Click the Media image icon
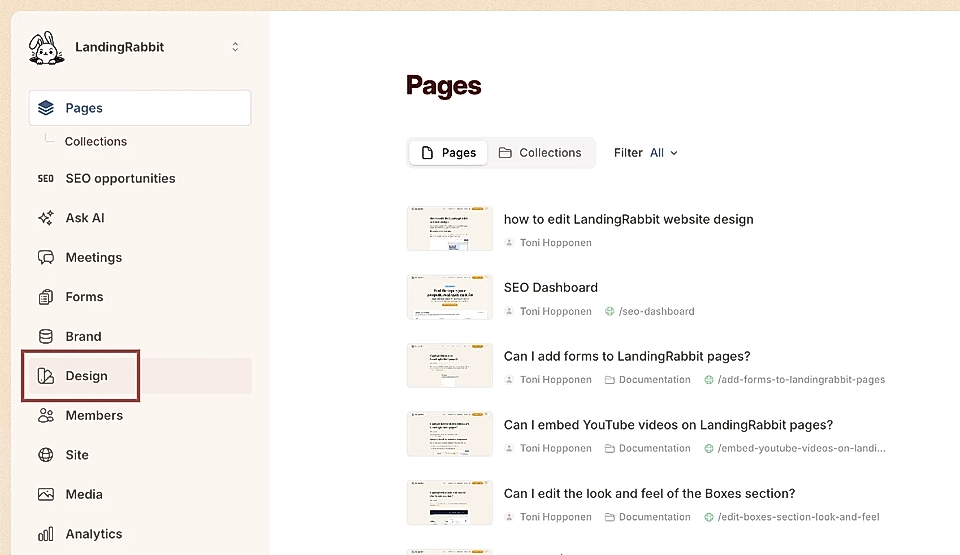Image resolution: width=960 pixels, height=555 pixels. coord(46,494)
